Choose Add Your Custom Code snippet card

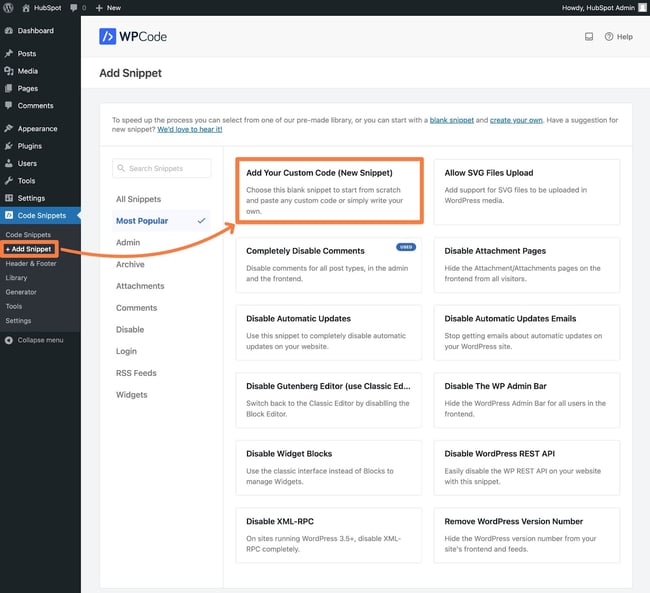(x=329, y=192)
